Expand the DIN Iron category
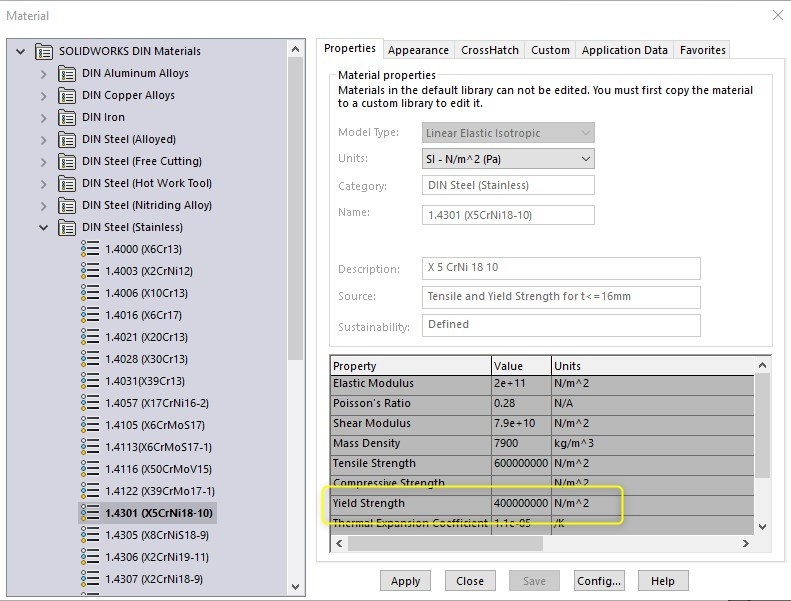 pyautogui.click(x=43, y=118)
